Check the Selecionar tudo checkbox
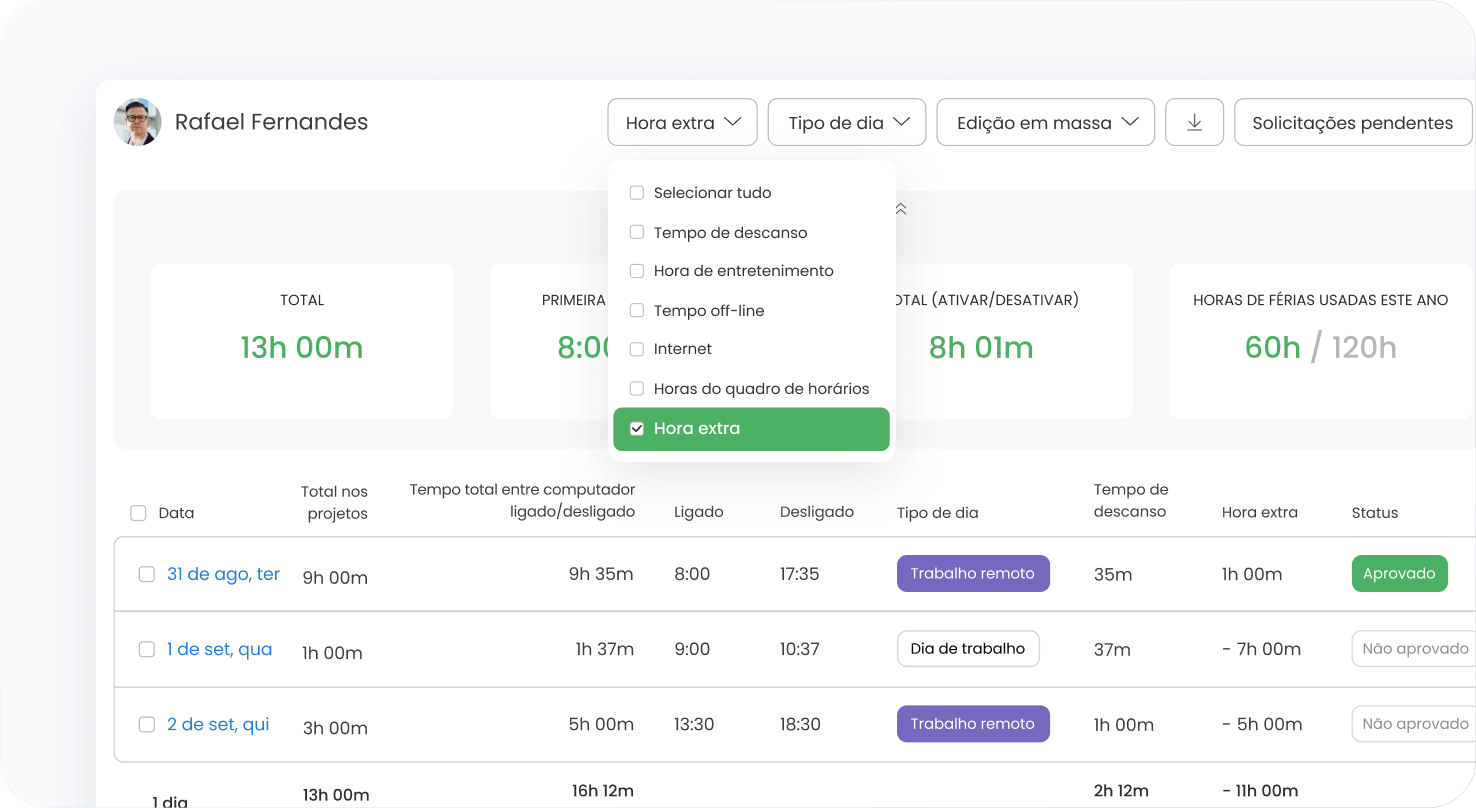1476x808 pixels. 636,193
